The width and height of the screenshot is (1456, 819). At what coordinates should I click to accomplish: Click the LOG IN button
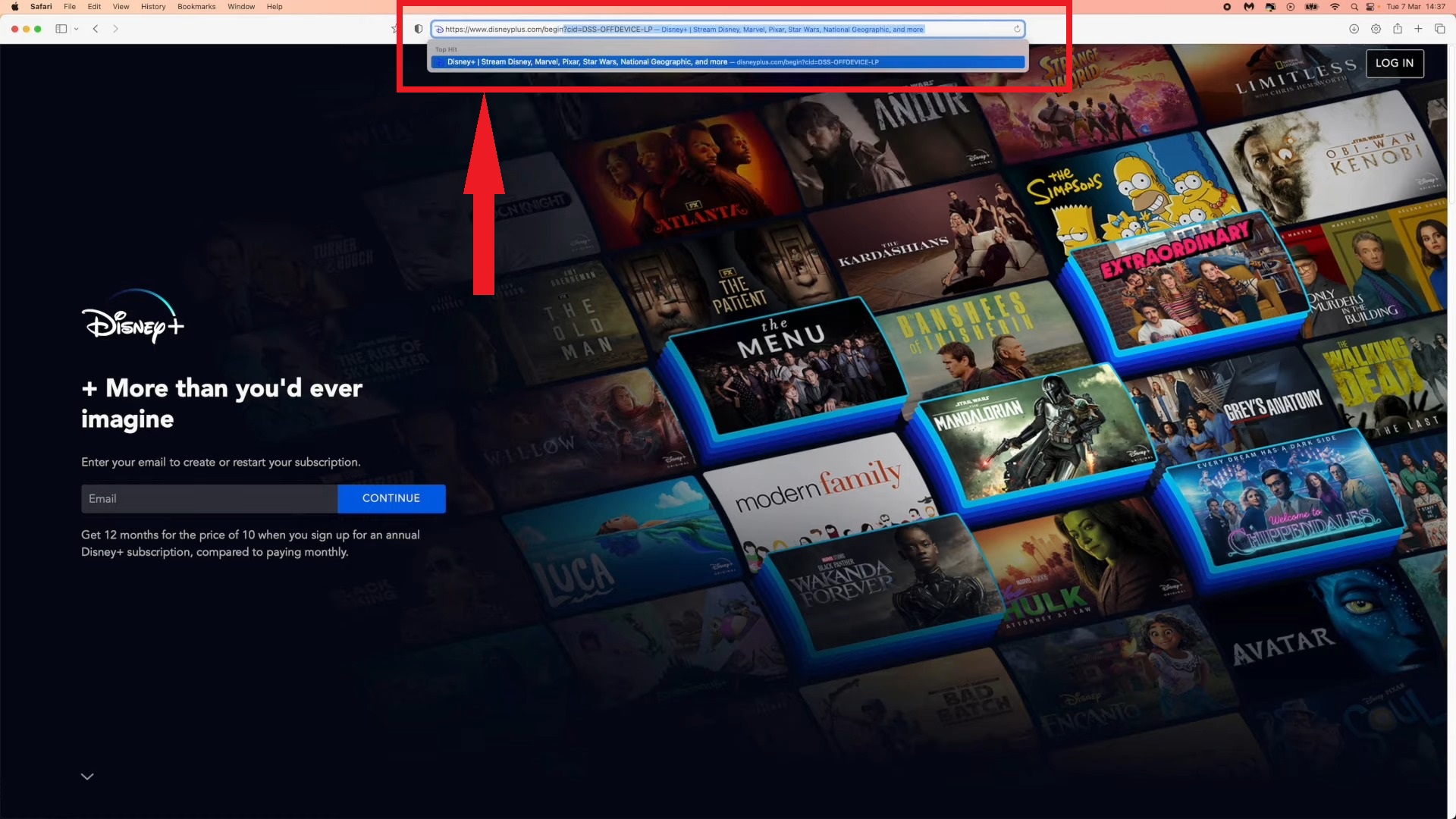click(x=1395, y=64)
